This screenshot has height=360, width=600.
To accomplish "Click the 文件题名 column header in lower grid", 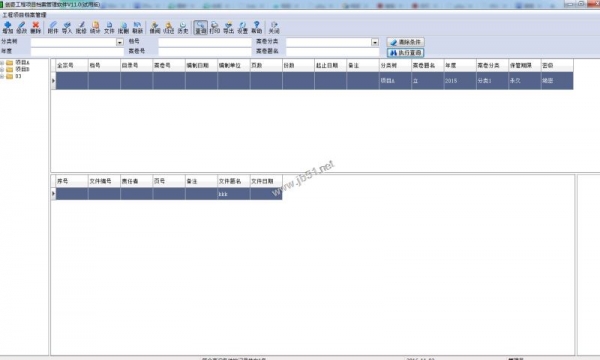I will point(234,181).
